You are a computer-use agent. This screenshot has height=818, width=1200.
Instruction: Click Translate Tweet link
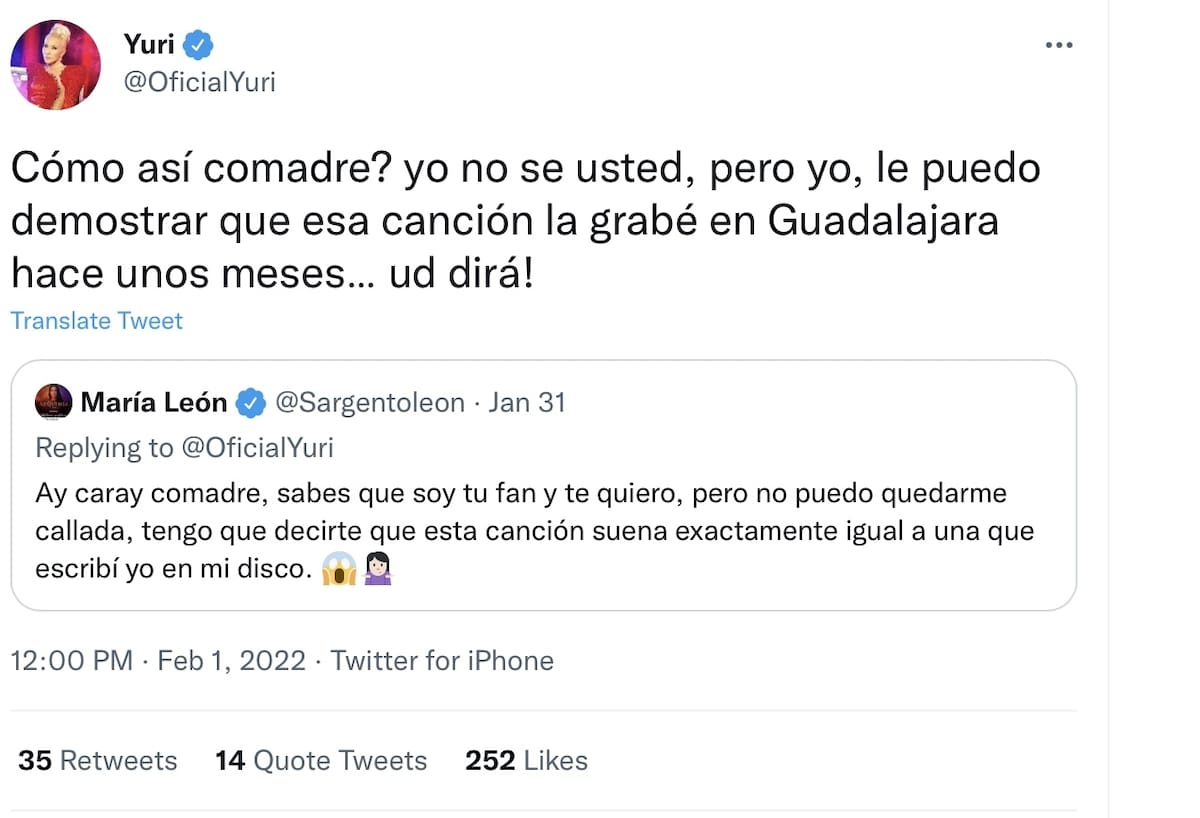tap(97, 321)
